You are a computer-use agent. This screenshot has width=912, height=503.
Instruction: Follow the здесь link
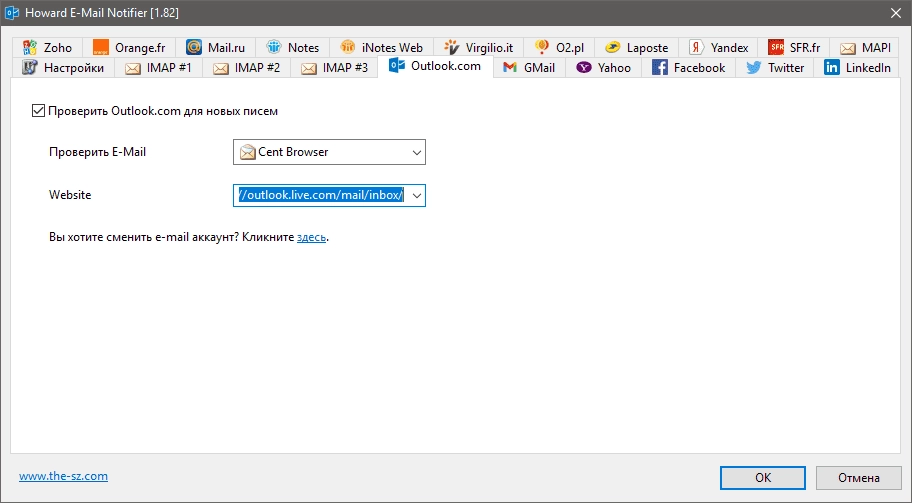tap(311, 237)
